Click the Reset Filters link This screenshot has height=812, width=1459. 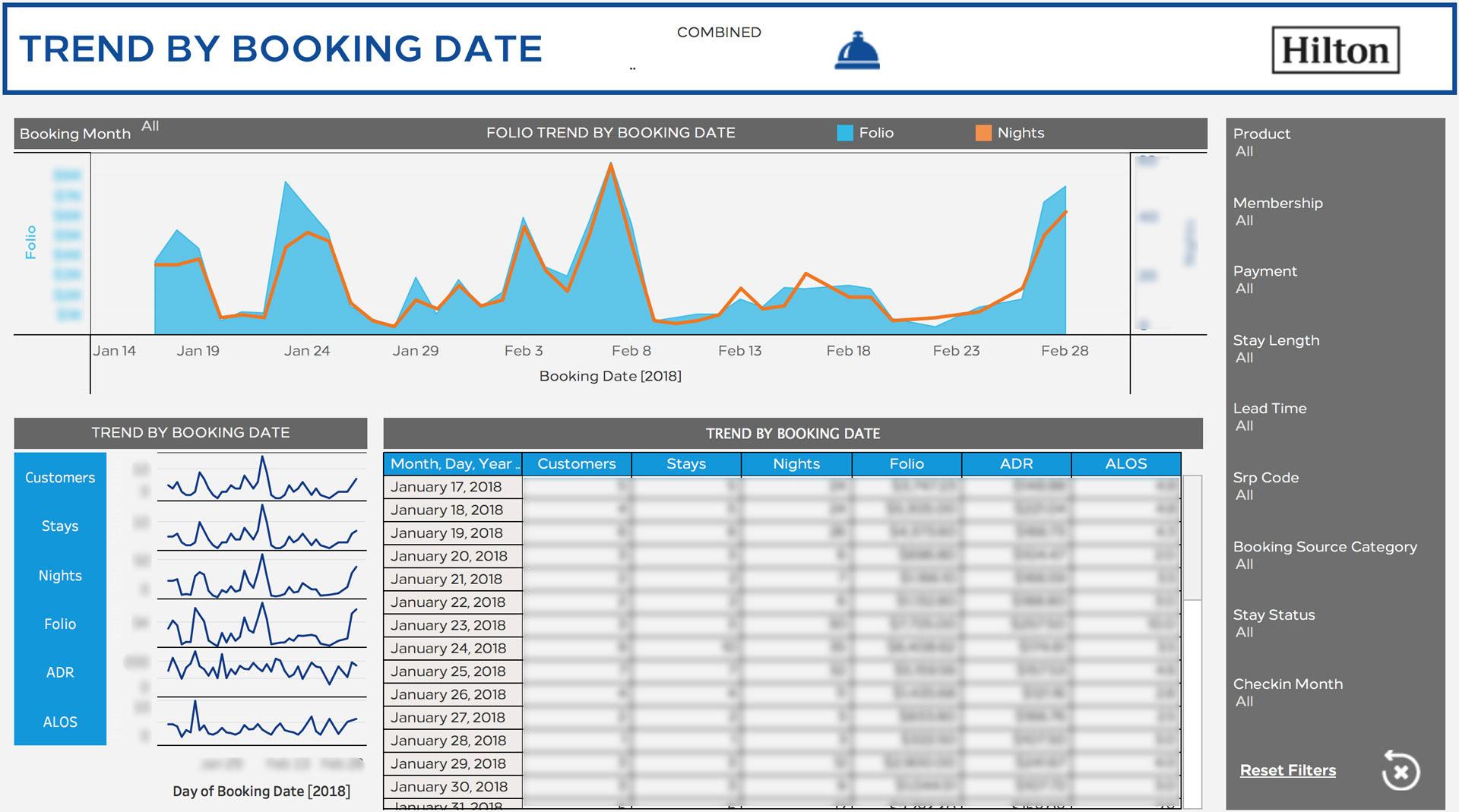1287,770
